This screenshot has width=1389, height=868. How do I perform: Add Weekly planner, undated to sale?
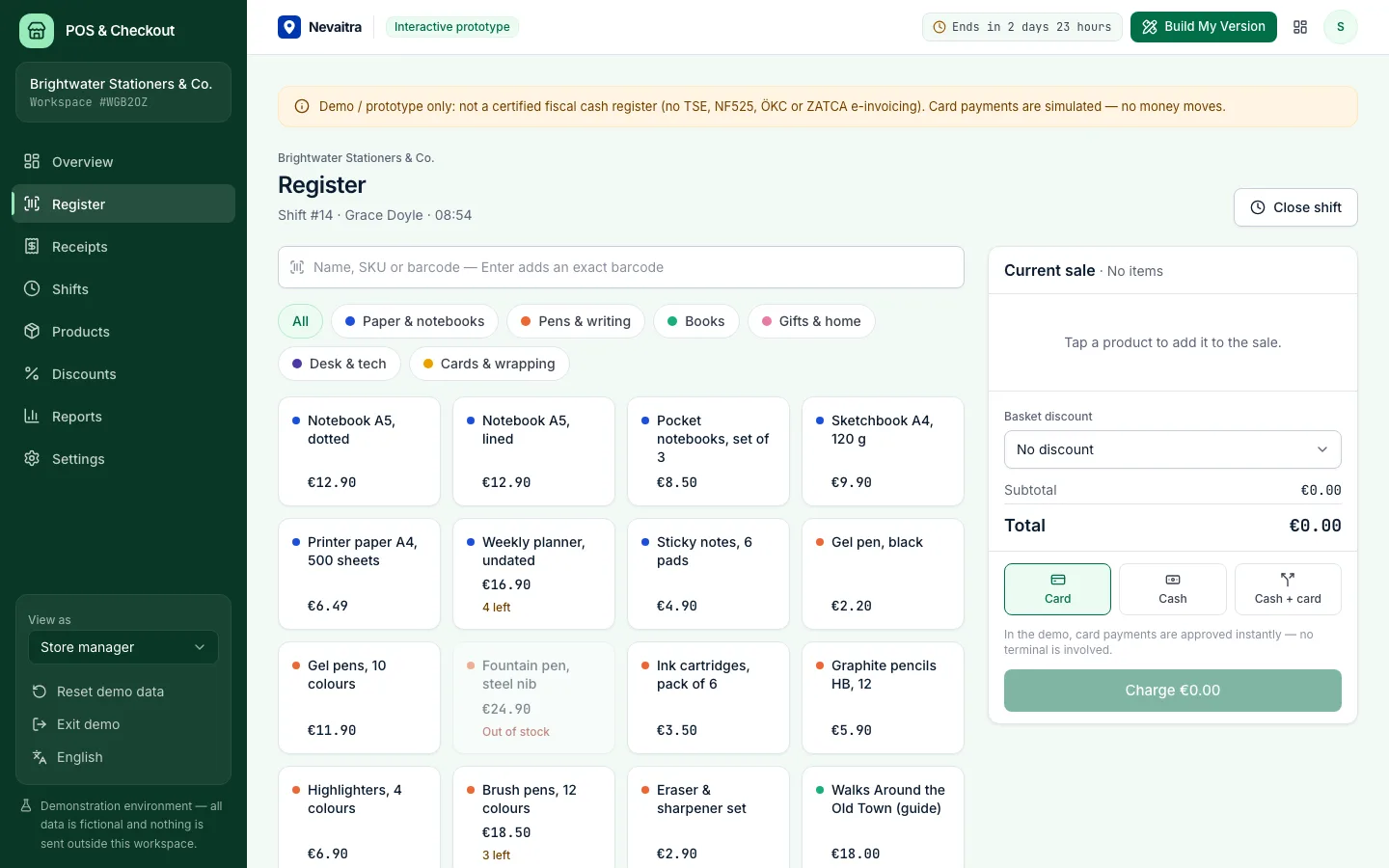[533, 574]
